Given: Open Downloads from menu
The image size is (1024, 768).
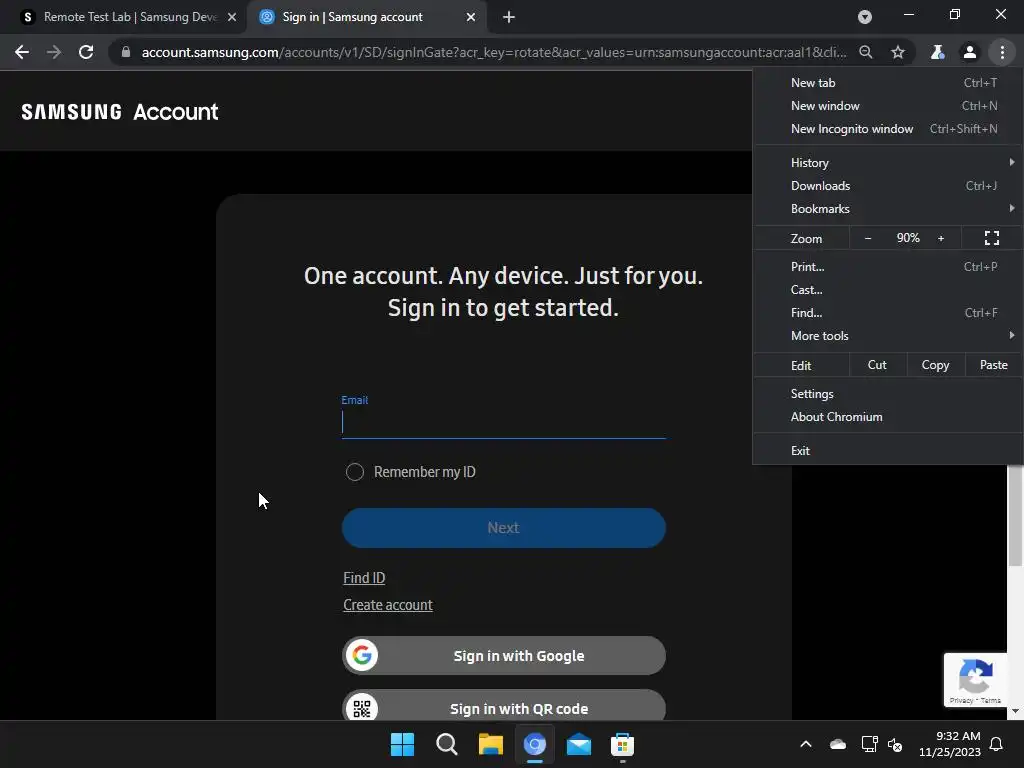Looking at the screenshot, I should pyautogui.click(x=888, y=186).
